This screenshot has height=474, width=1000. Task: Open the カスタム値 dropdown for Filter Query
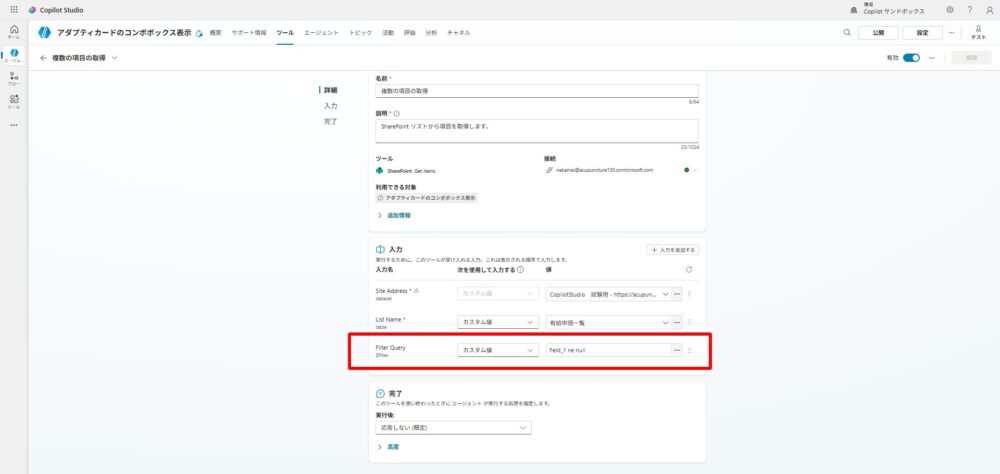(496, 350)
